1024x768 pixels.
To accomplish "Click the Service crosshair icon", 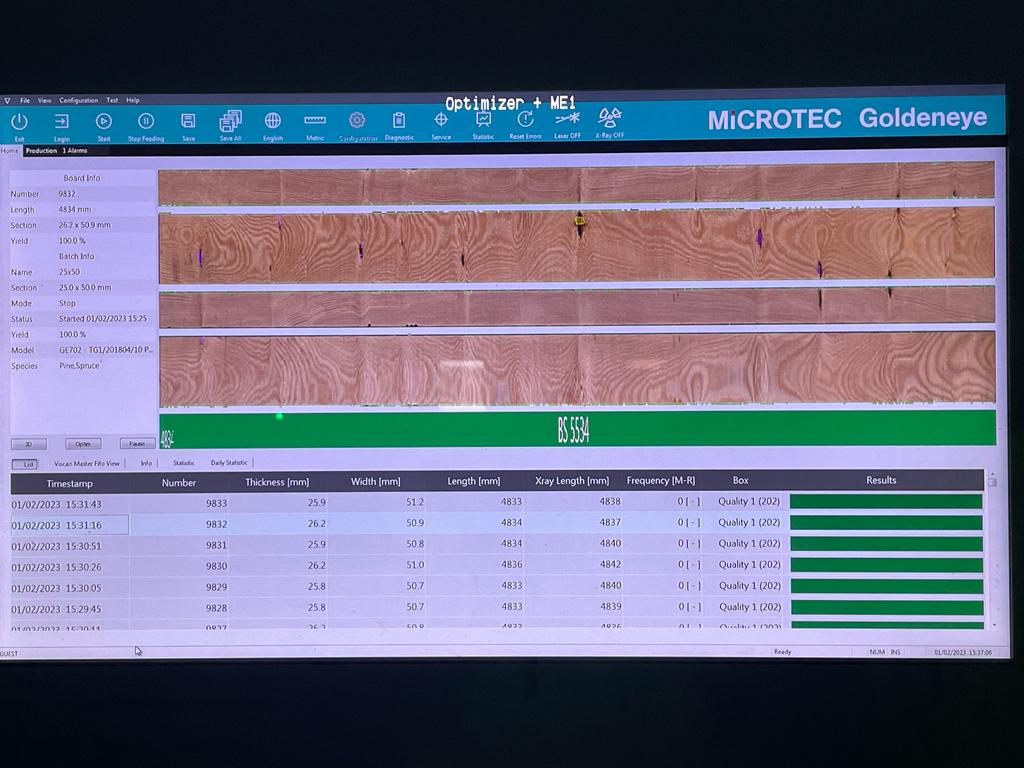I will 441,120.
